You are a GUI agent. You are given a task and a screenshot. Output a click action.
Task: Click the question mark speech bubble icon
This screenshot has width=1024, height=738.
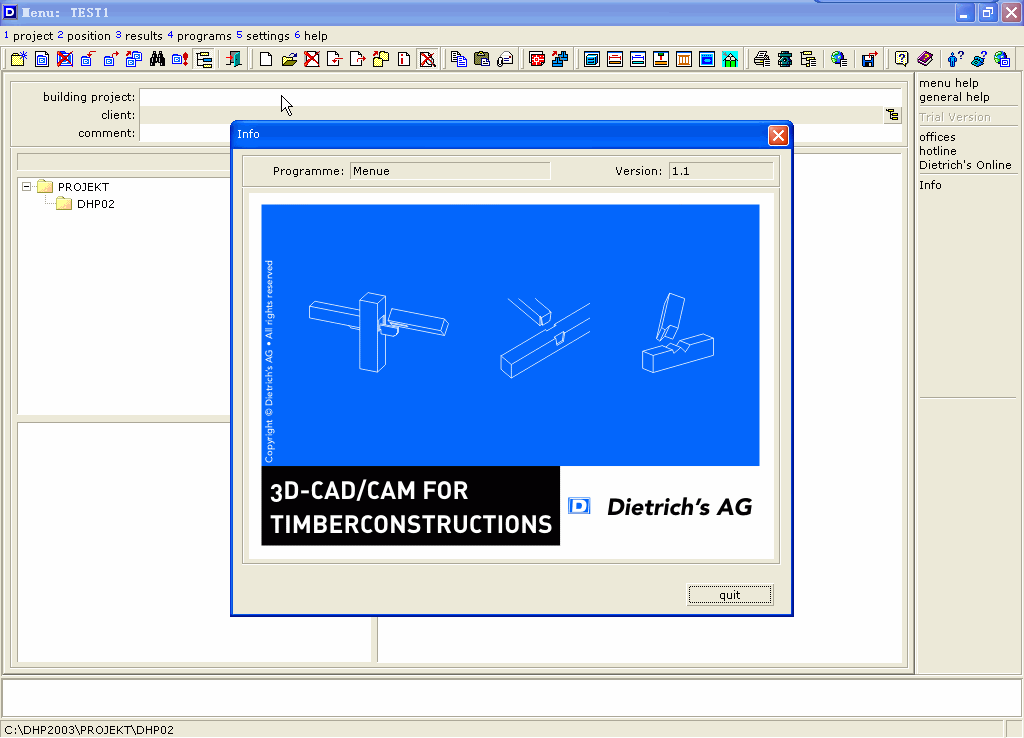point(902,59)
